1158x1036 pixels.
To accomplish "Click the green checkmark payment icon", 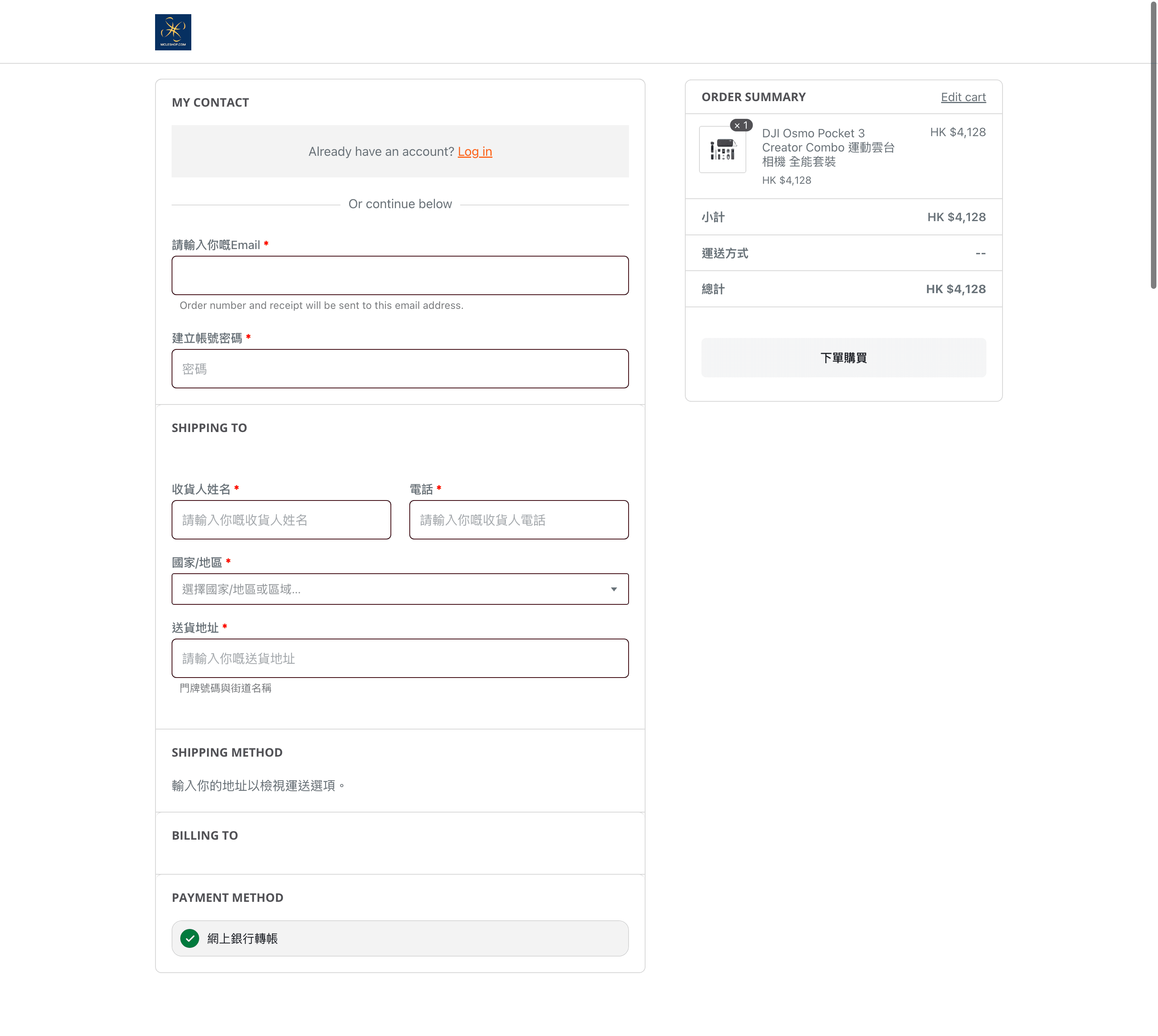I will point(190,938).
